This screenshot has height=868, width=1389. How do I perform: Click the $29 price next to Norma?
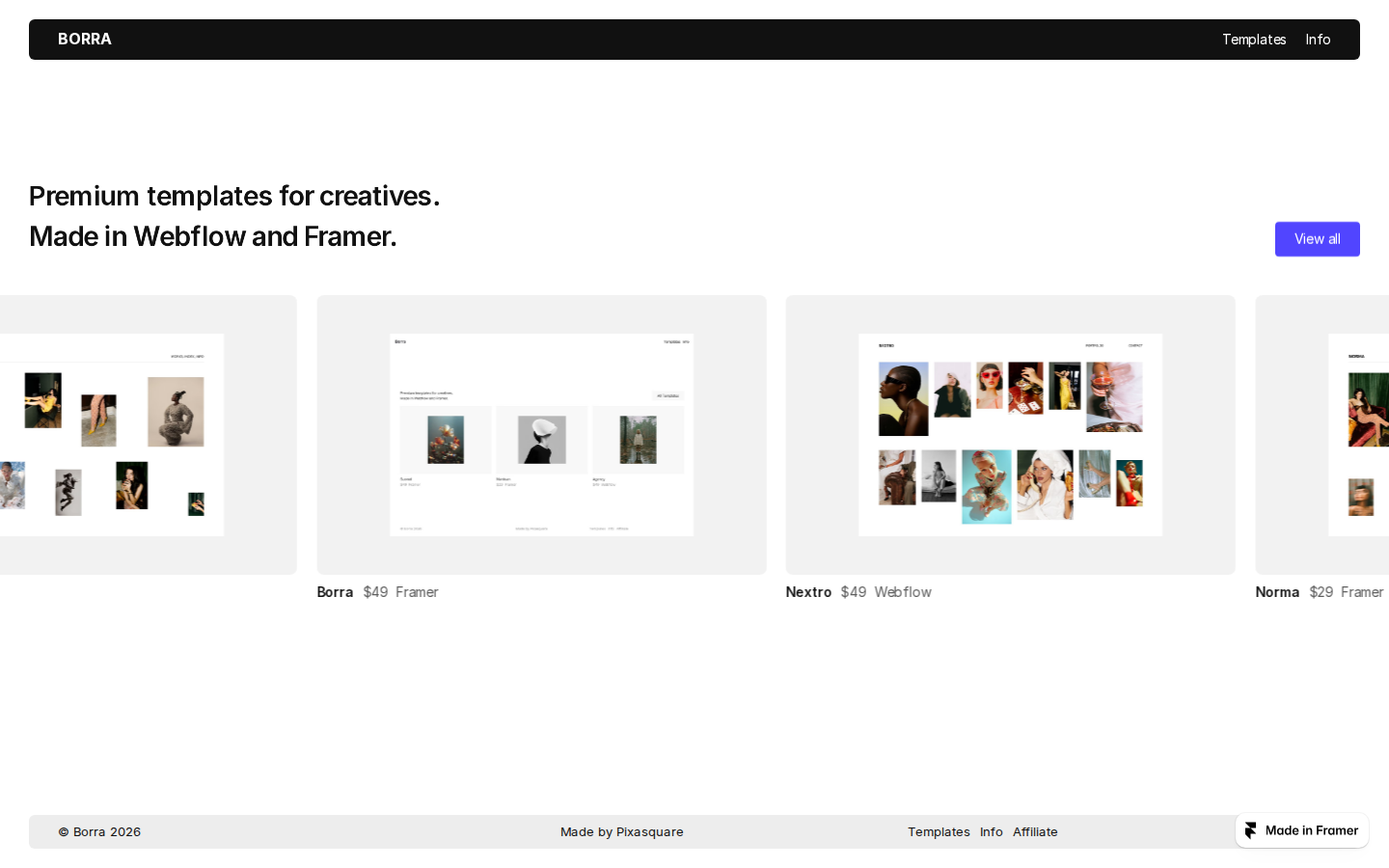click(1321, 592)
